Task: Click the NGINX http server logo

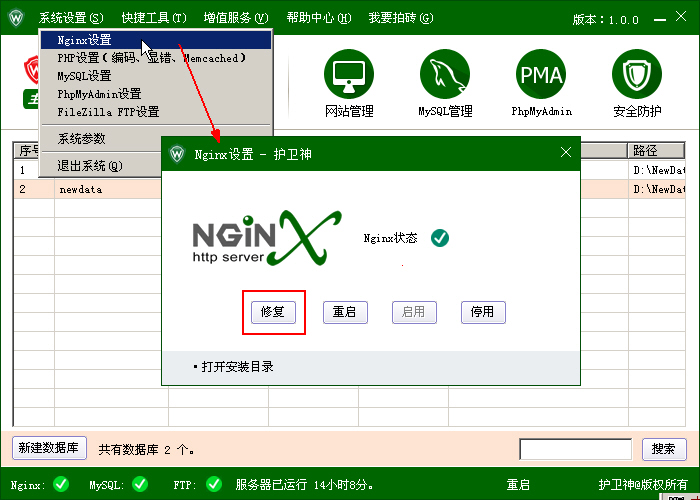Action: [267, 238]
